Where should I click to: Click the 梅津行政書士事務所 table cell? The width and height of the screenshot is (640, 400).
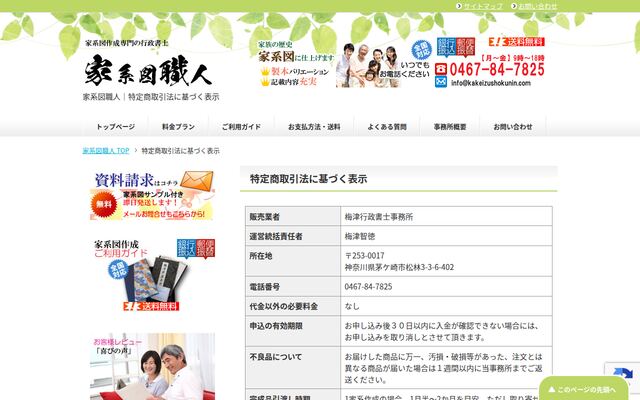447,217
